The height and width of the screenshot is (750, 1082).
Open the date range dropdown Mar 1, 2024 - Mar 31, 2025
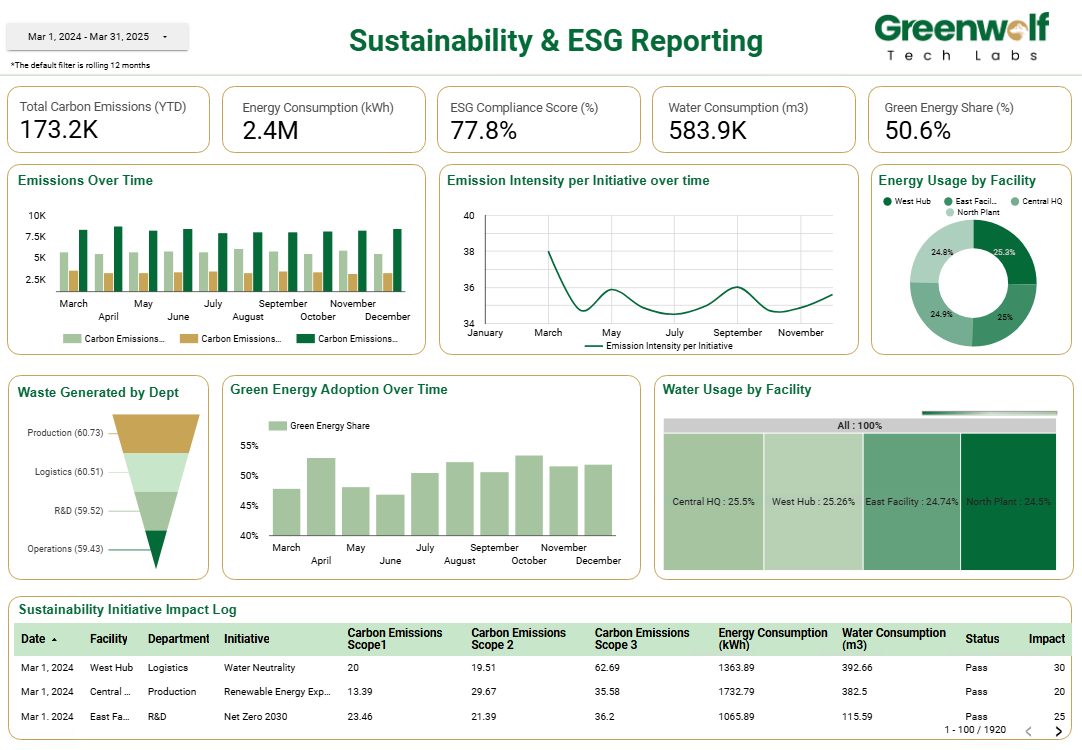click(x=97, y=37)
